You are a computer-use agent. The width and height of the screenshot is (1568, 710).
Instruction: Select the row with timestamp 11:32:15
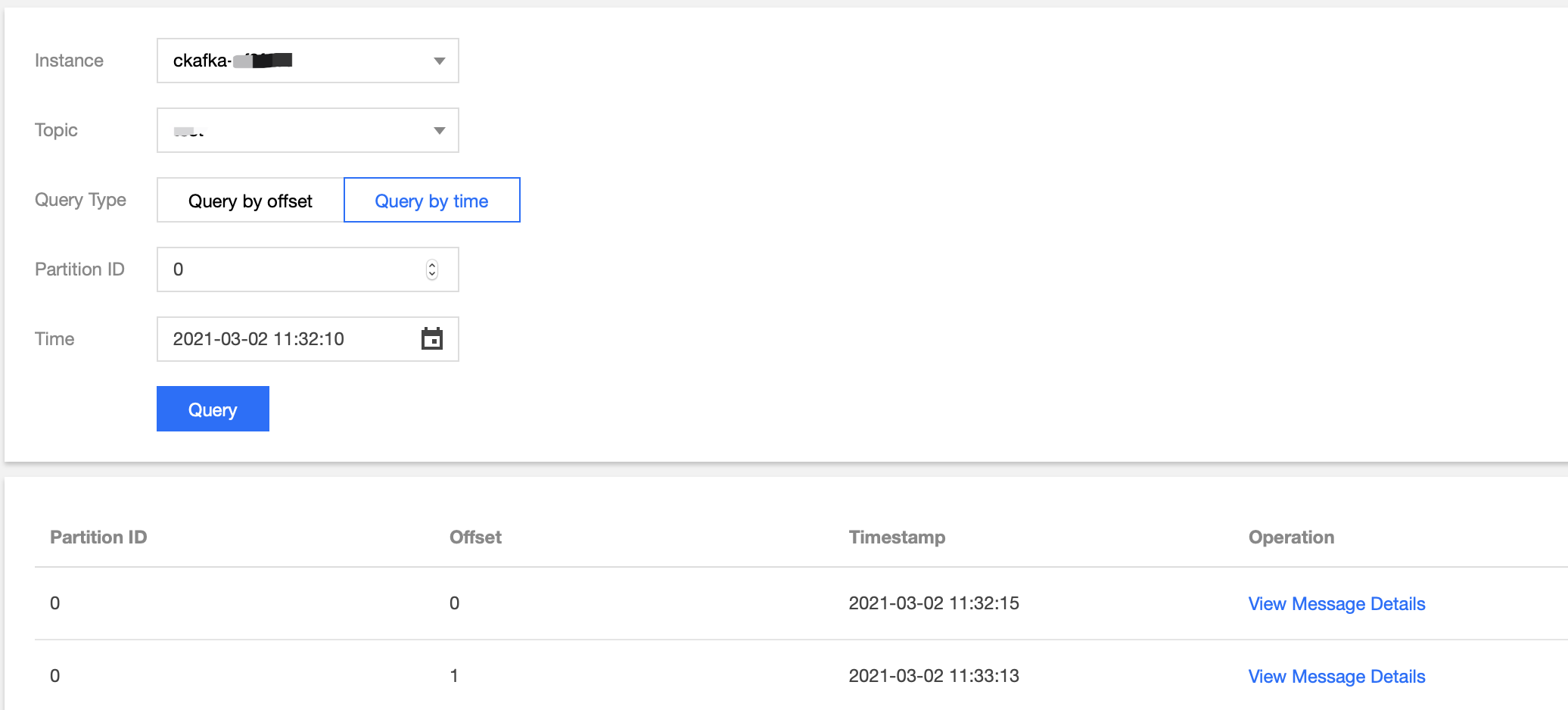coord(933,603)
